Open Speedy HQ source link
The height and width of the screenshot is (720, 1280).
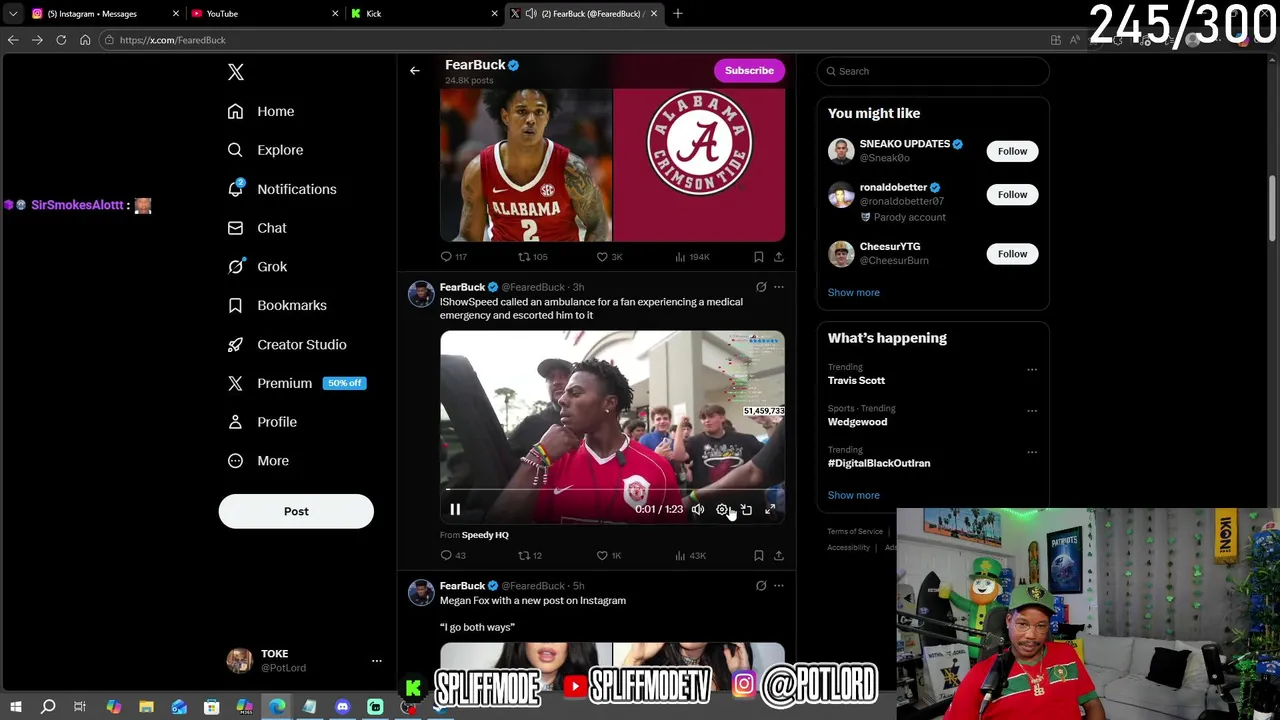click(x=485, y=535)
